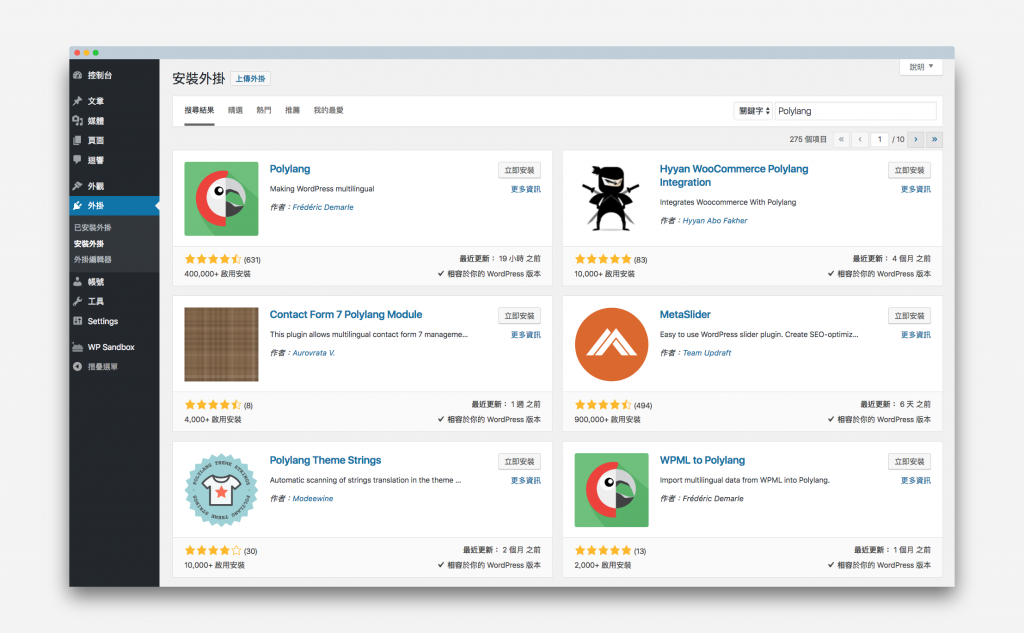Open Polylang Theme Strings title link
This screenshot has height=633, width=1024.
tap(325, 461)
